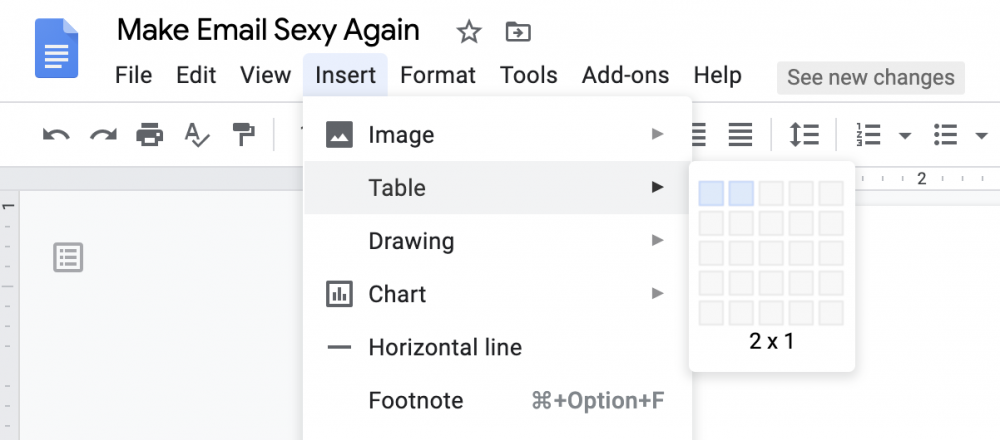Open the line spacing control
The height and width of the screenshot is (440, 1000).
click(804, 134)
